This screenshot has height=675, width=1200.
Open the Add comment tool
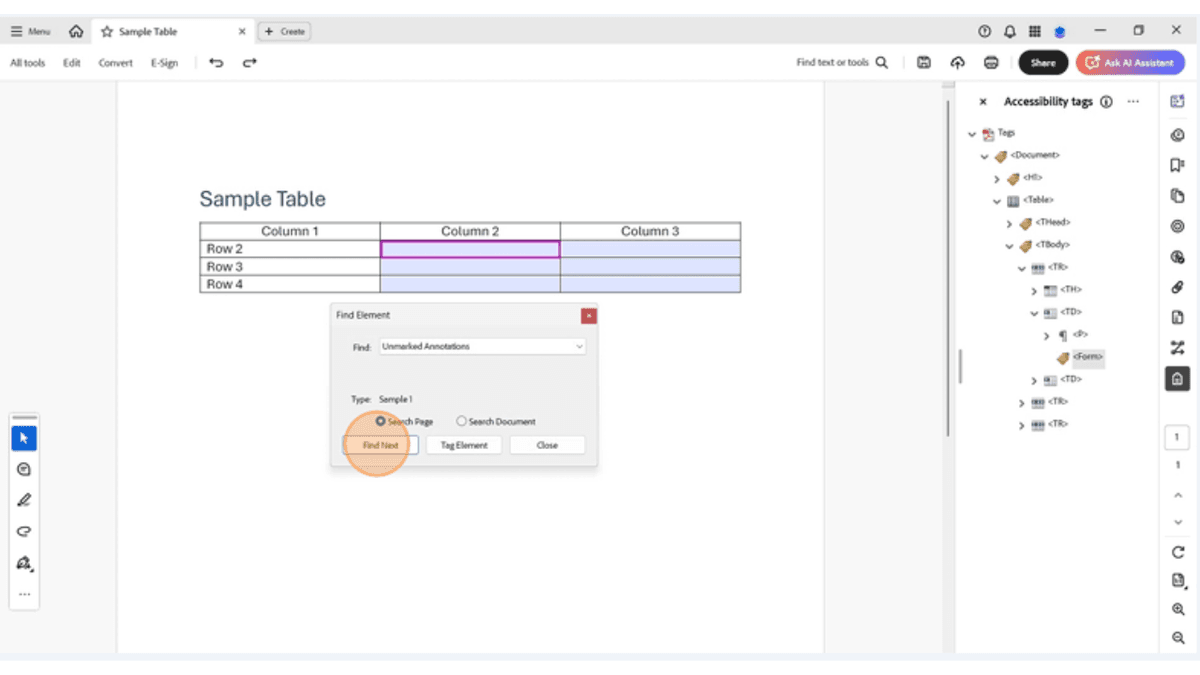point(24,468)
